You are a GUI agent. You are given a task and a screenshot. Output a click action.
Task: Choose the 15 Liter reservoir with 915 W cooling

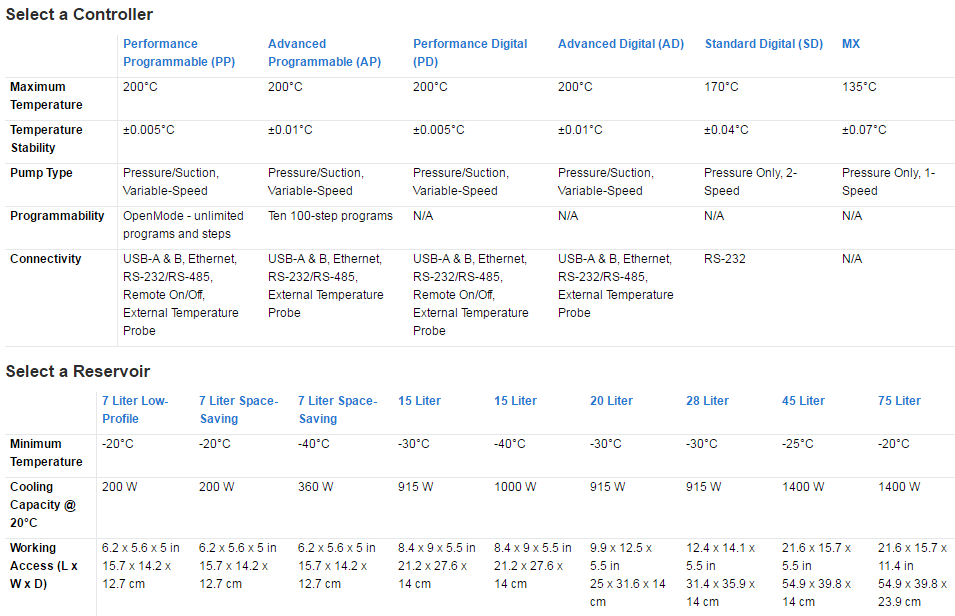tap(419, 401)
